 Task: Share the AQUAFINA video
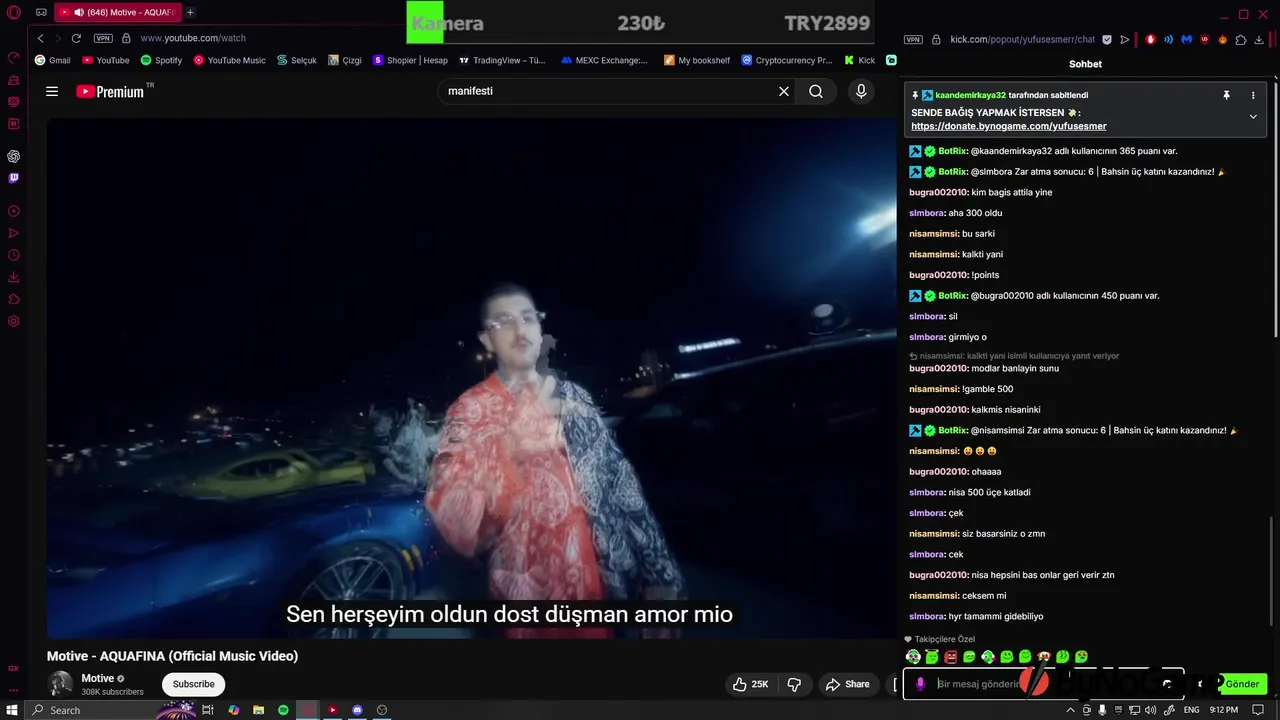[x=847, y=684]
